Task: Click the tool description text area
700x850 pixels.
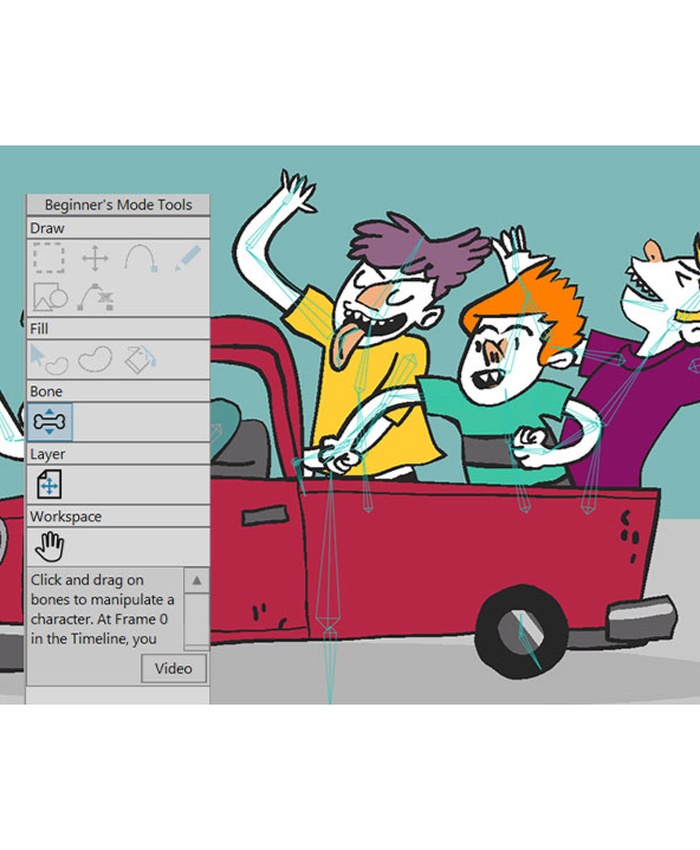Action: pyautogui.click(x=103, y=608)
